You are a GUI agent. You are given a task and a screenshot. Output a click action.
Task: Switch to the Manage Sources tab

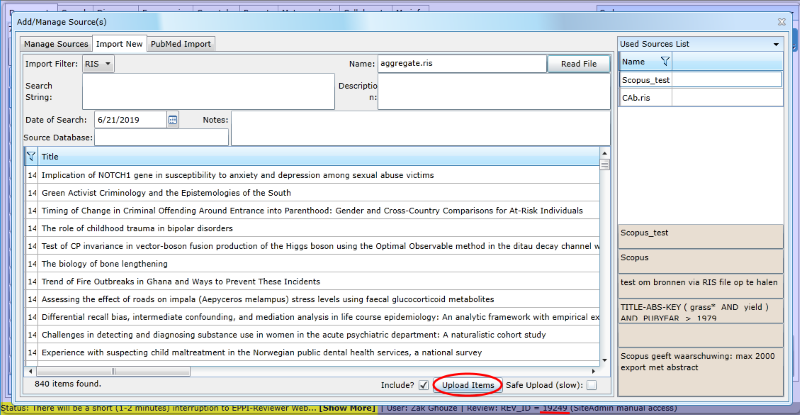[x=56, y=44]
